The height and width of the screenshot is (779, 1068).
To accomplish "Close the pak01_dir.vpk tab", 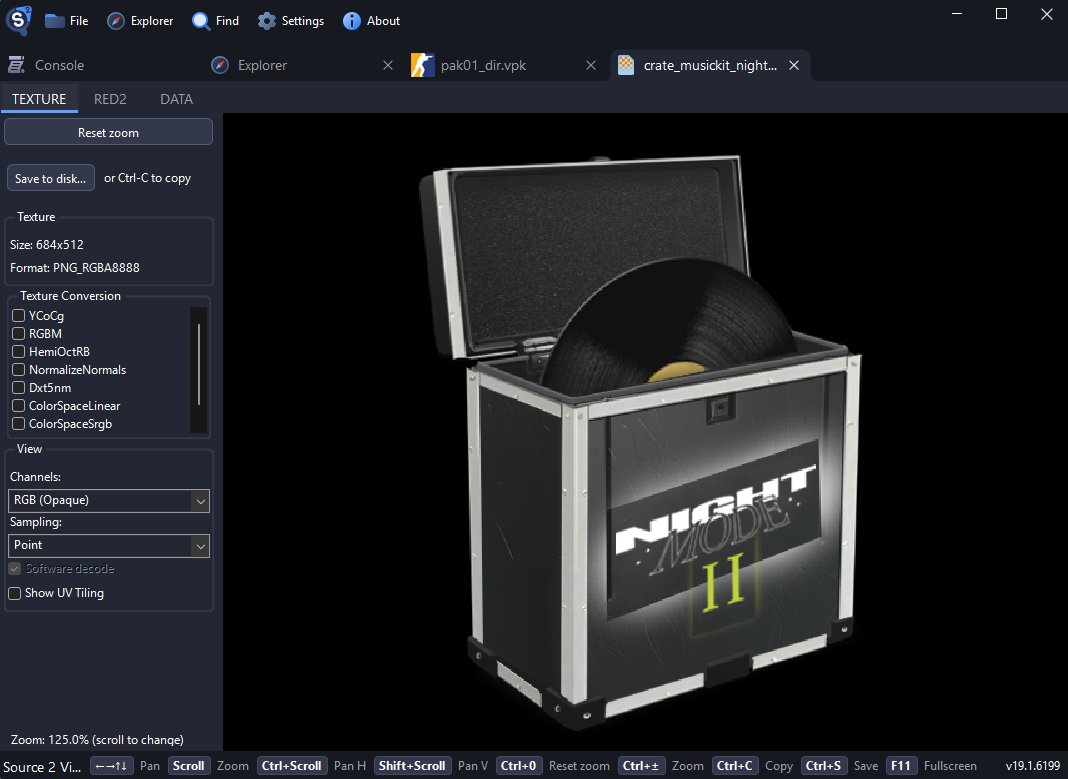I will [x=591, y=65].
